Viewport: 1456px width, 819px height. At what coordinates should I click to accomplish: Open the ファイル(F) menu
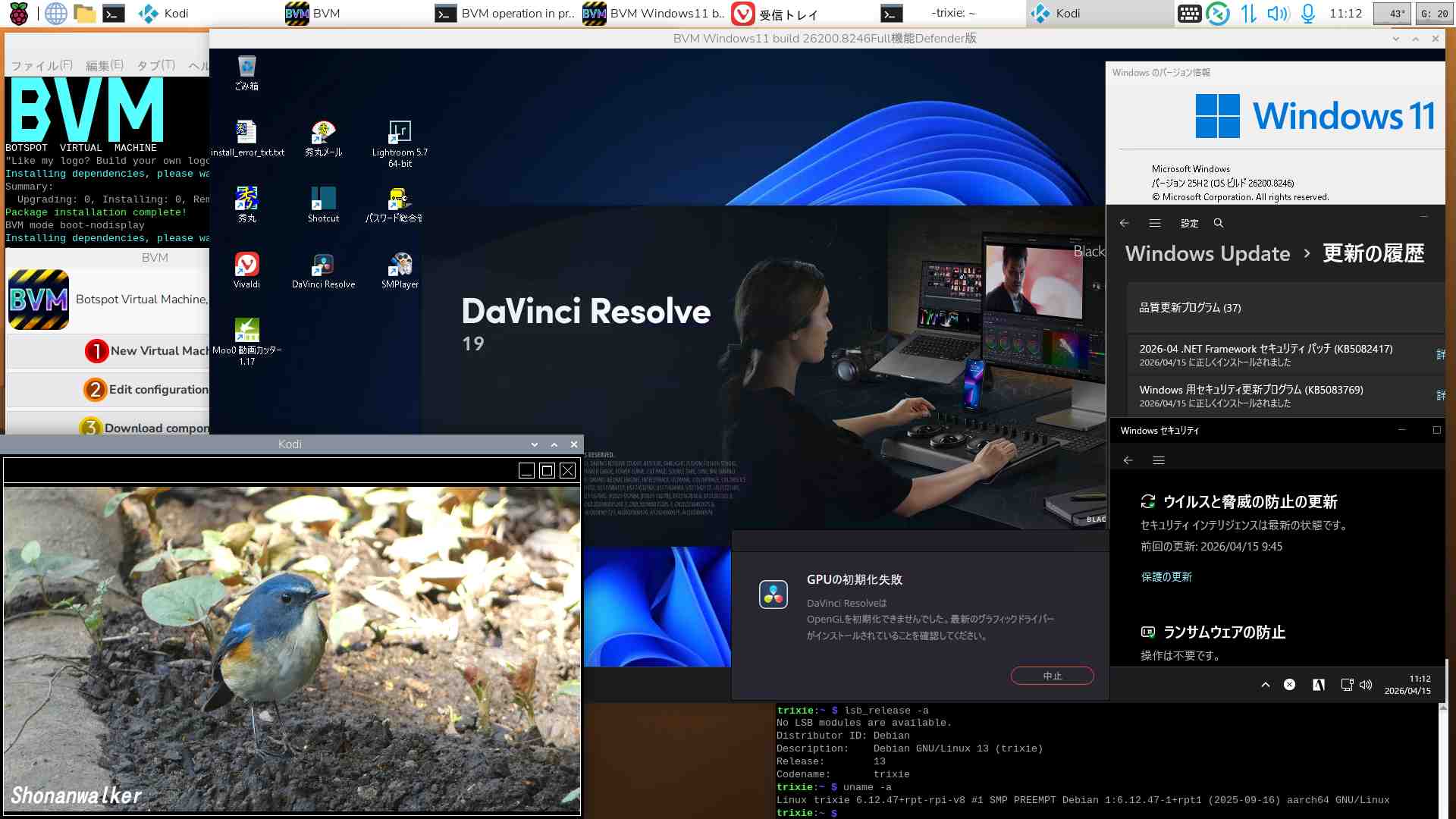(x=42, y=65)
